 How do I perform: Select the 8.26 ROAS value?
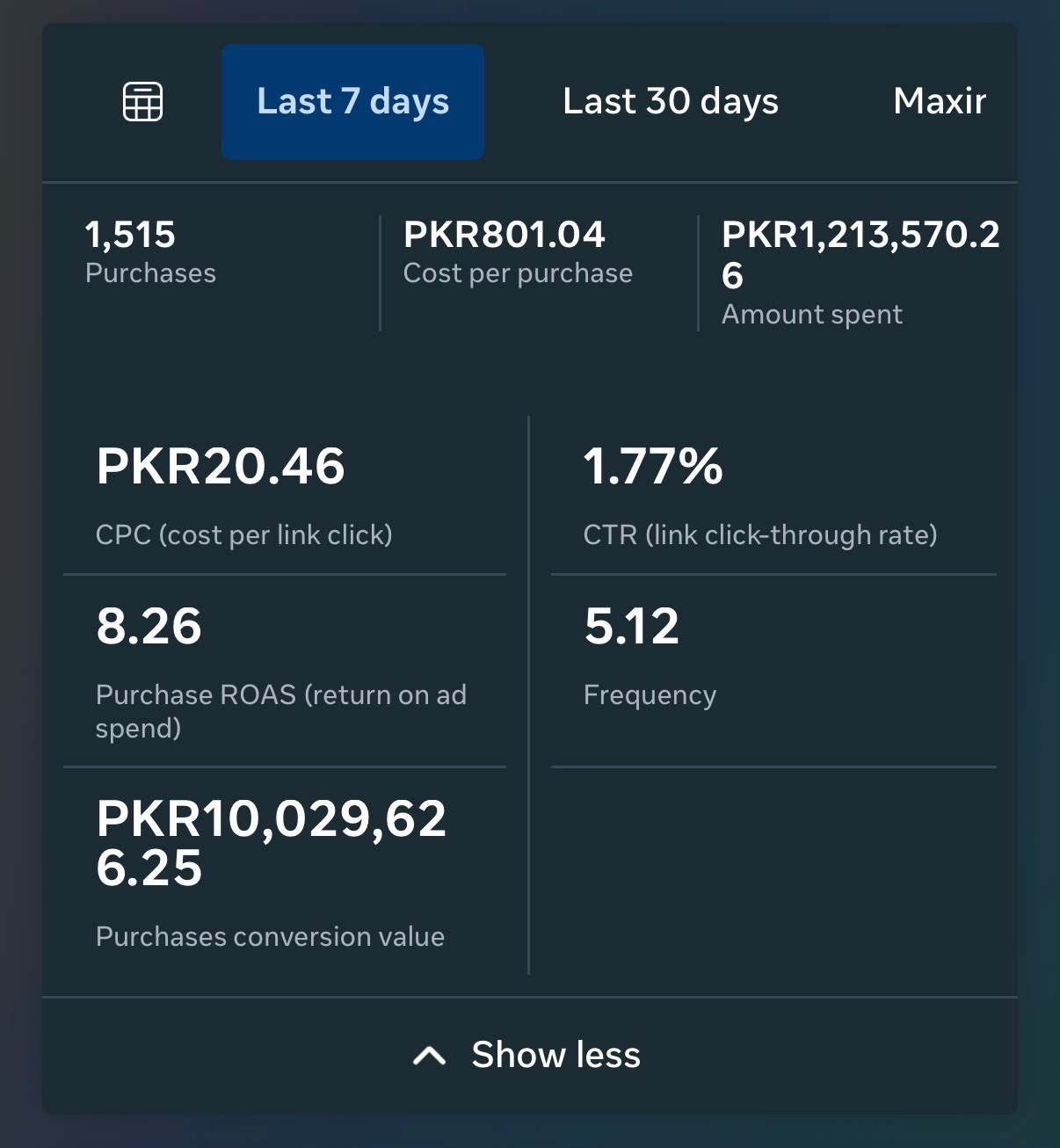click(x=149, y=627)
